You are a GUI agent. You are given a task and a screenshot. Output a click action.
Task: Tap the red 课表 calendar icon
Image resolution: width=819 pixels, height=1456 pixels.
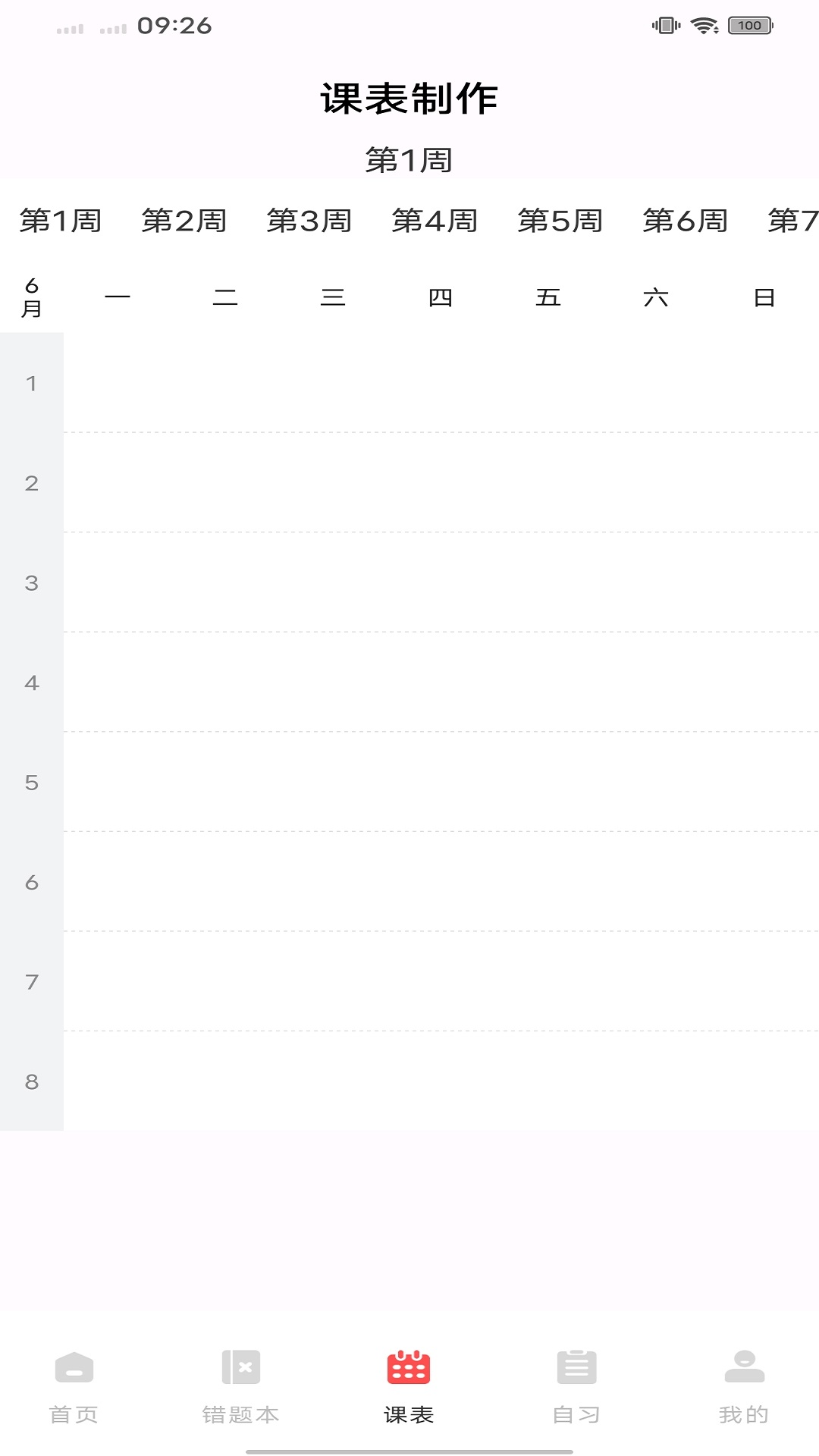click(409, 1367)
